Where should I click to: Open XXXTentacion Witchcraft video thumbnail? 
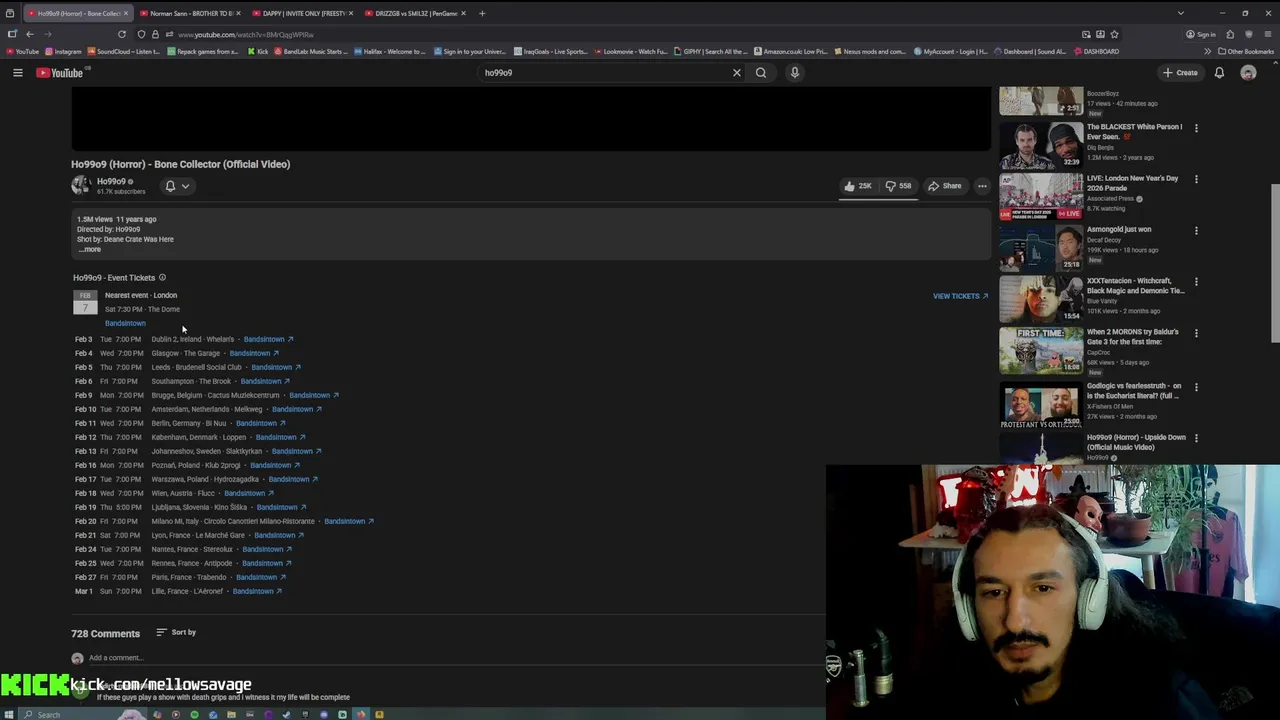click(1041, 298)
